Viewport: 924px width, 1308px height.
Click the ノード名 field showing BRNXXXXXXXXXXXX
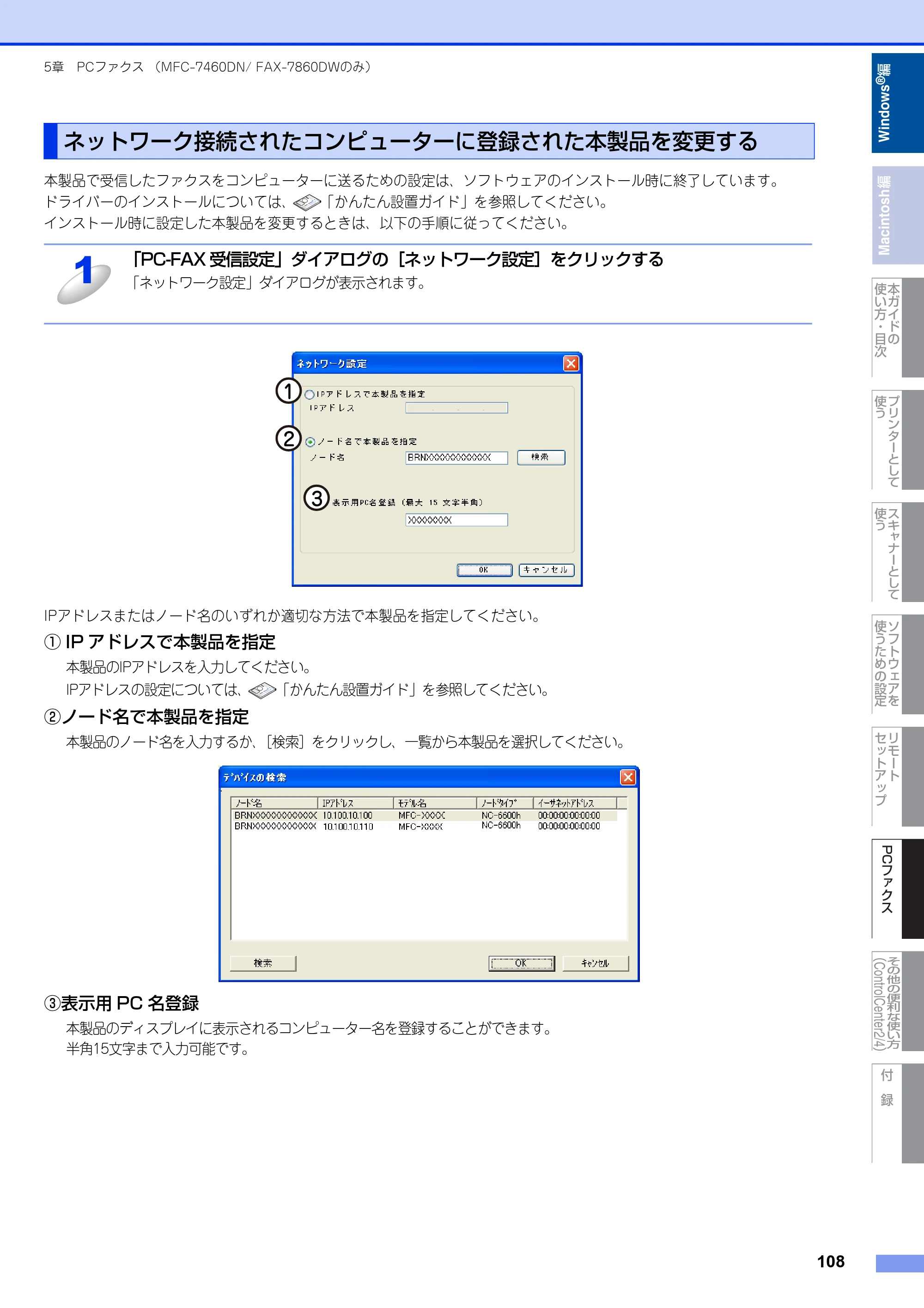tap(456, 457)
